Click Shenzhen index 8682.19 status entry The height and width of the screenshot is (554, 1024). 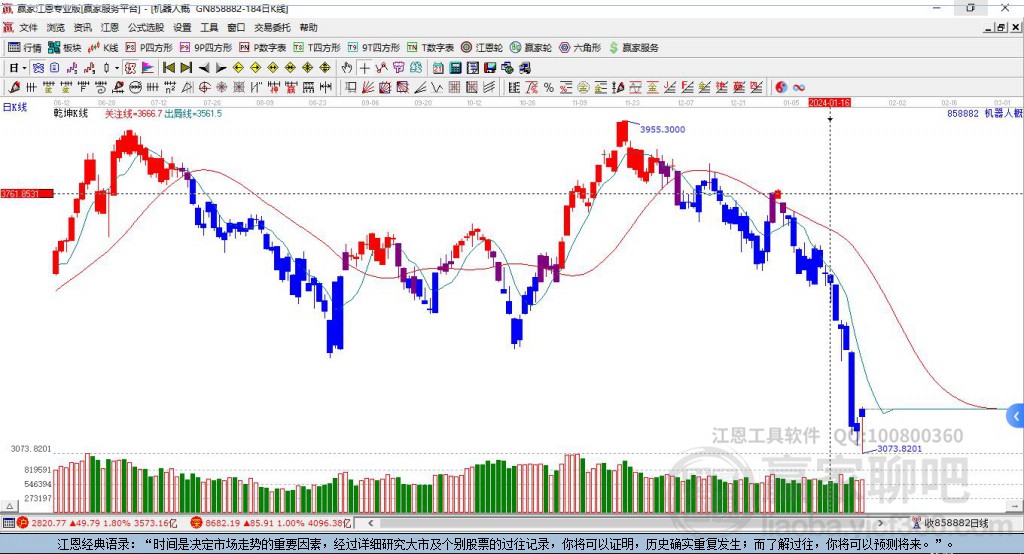coord(272,523)
